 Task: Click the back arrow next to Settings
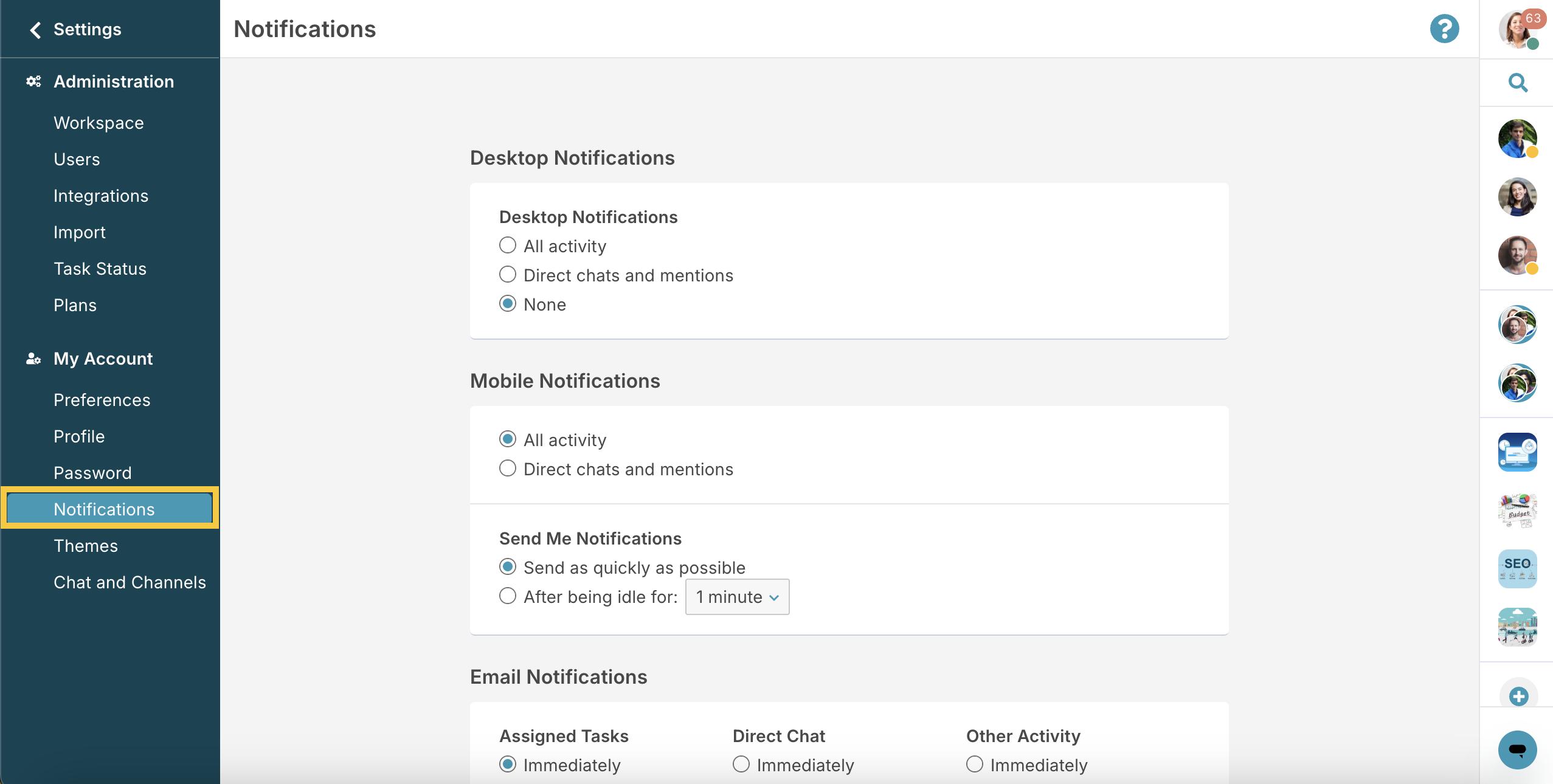(x=35, y=30)
